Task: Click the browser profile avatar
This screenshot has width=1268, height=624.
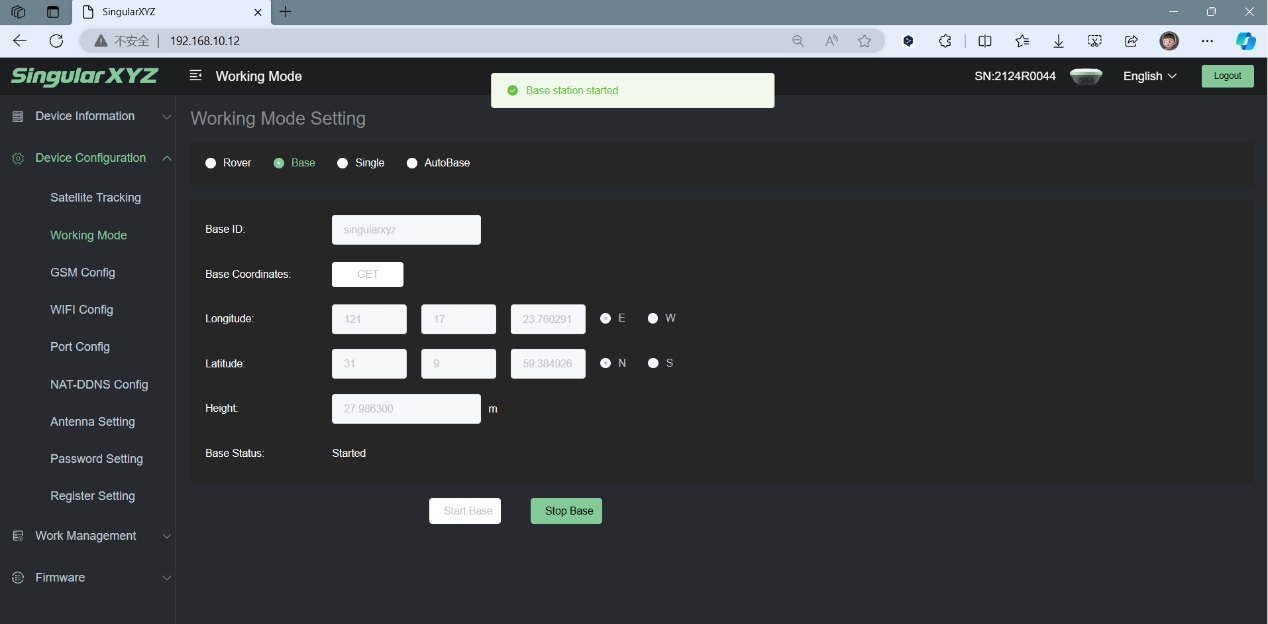Action: pyautogui.click(x=1168, y=41)
